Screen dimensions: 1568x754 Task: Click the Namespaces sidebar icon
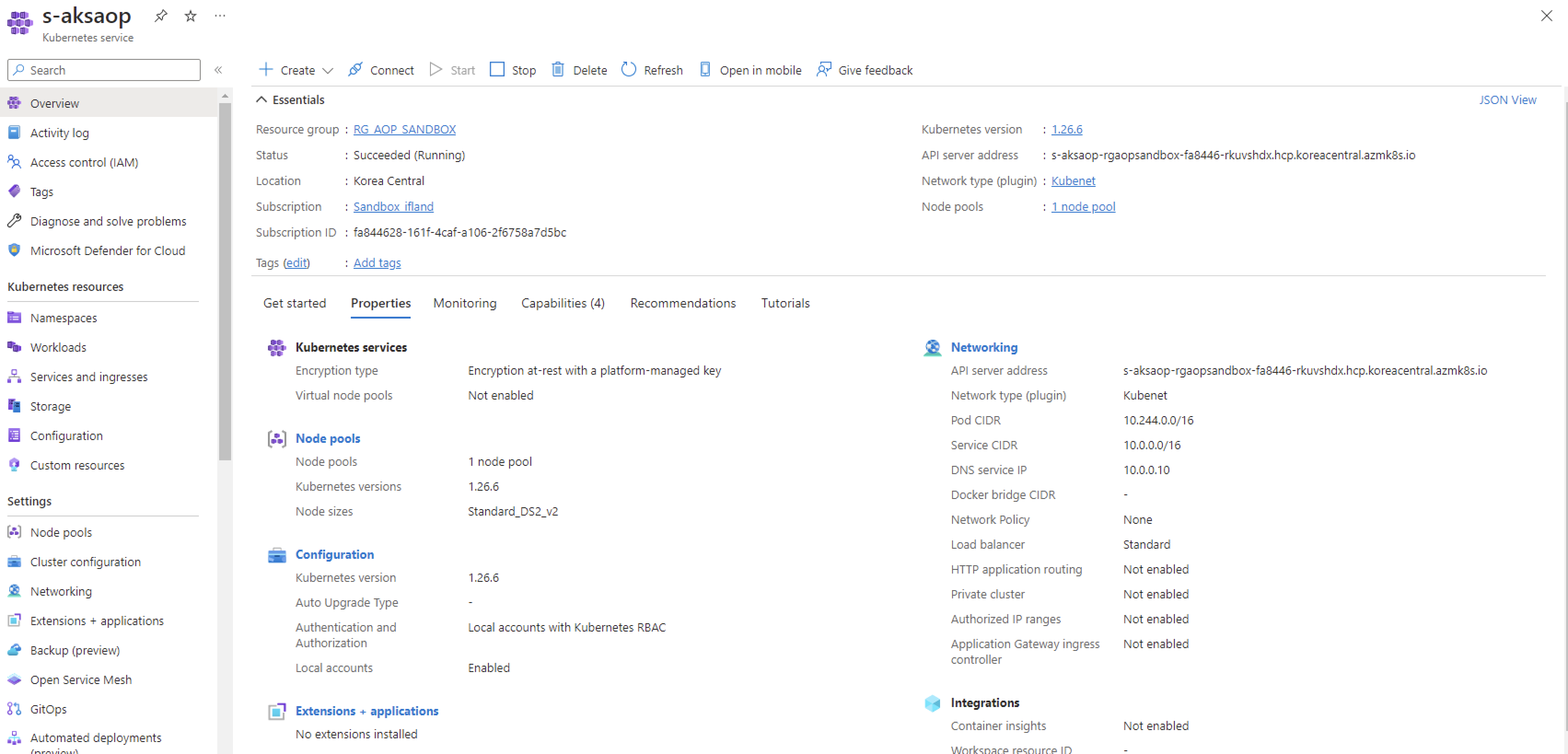(14, 317)
